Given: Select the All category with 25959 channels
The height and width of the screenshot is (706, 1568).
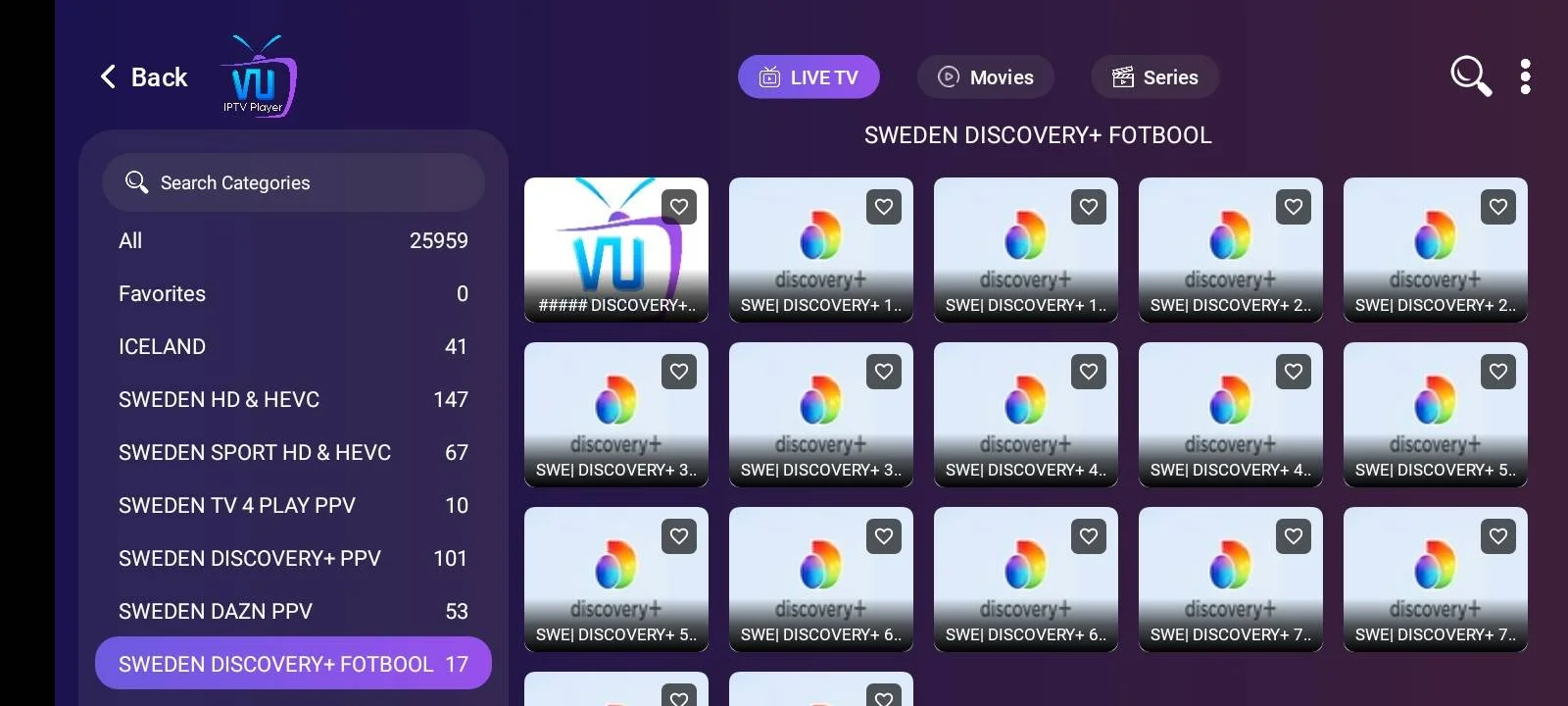Looking at the screenshot, I should [293, 240].
